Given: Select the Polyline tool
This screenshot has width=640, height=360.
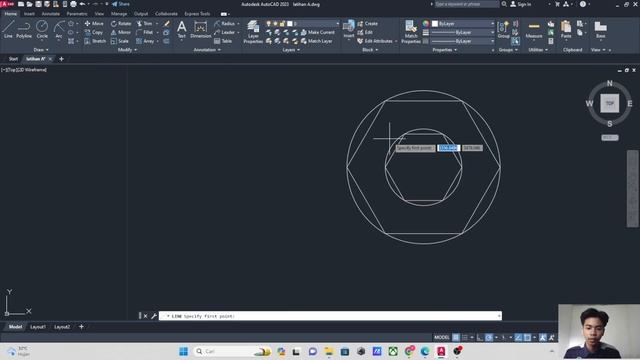Looking at the screenshot, I should (x=24, y=29).
